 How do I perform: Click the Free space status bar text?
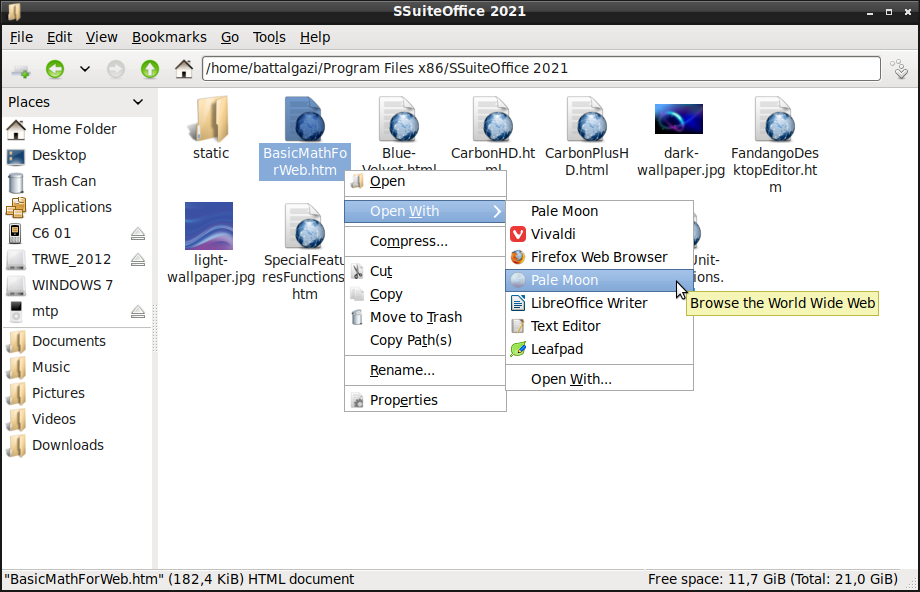(x=773, y=580)
